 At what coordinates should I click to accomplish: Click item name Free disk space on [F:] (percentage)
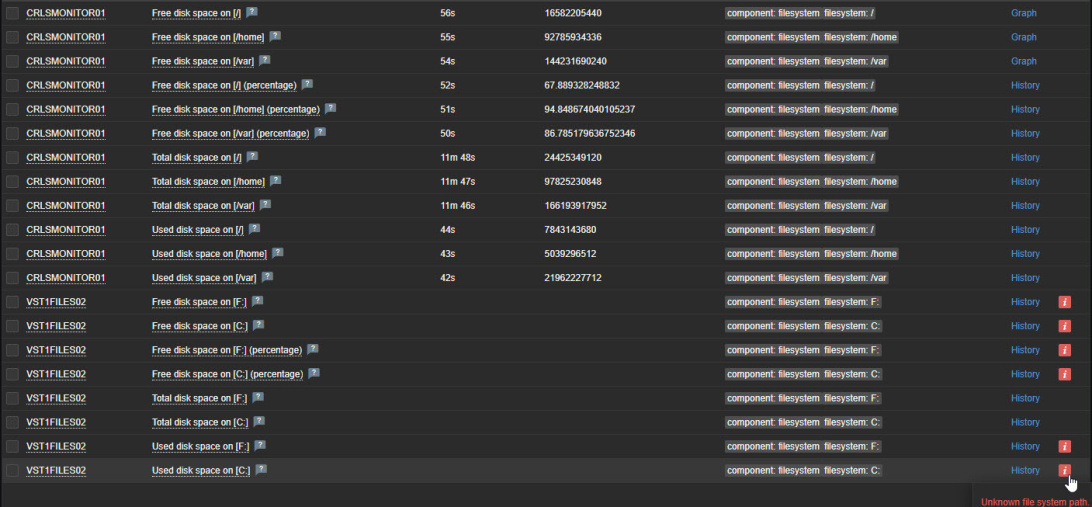(226, 350)
